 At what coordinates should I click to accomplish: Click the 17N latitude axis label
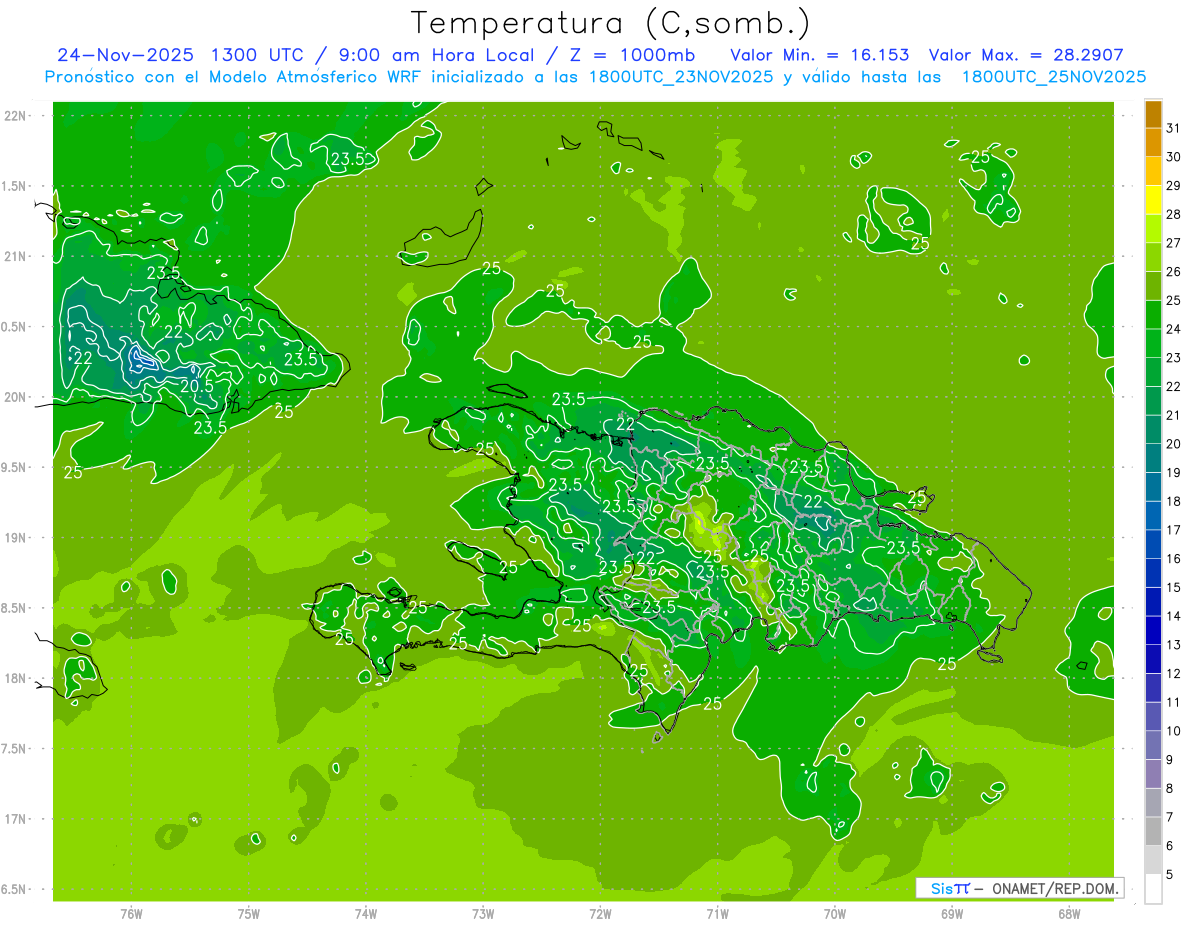click(x=15, y=819)
